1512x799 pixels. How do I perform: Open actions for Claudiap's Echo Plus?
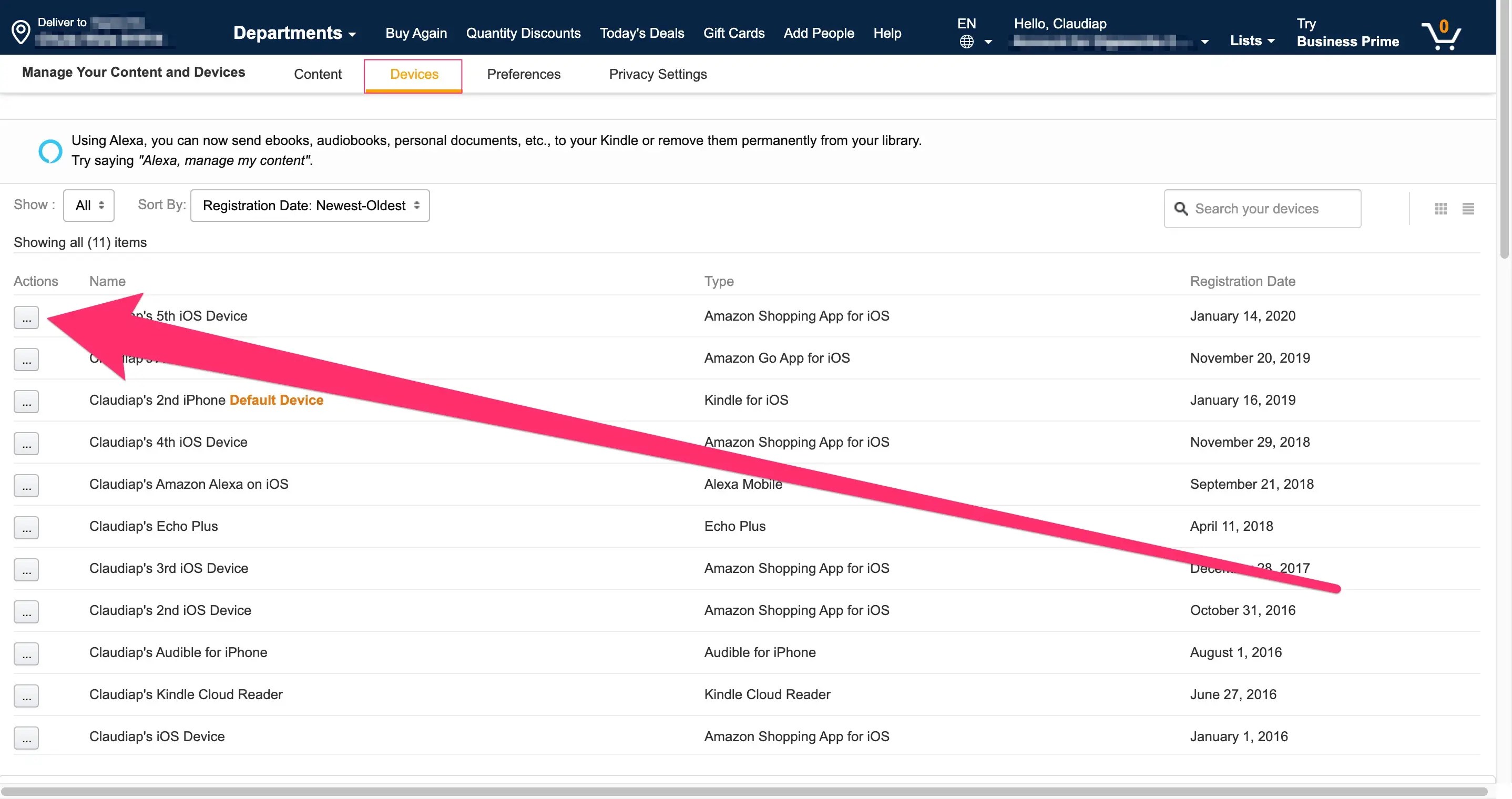26,527
